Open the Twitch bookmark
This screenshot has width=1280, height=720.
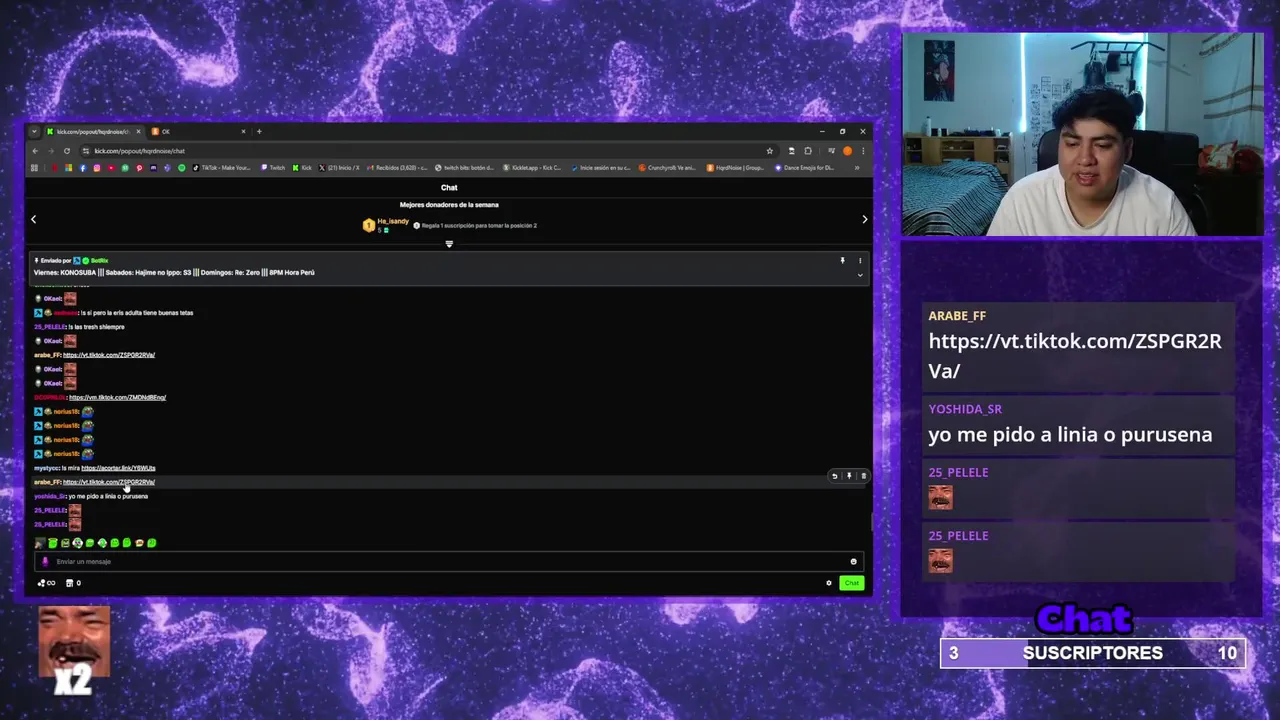(273, 168)
